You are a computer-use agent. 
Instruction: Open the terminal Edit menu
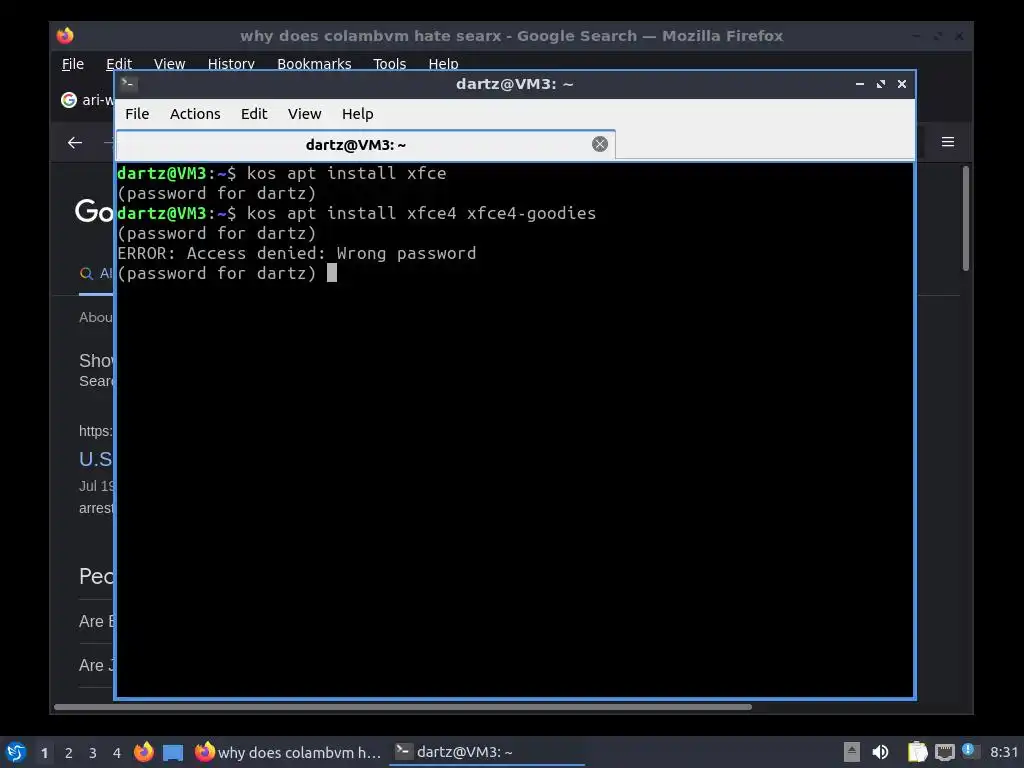pyautogui.click(x=254, y=114)
